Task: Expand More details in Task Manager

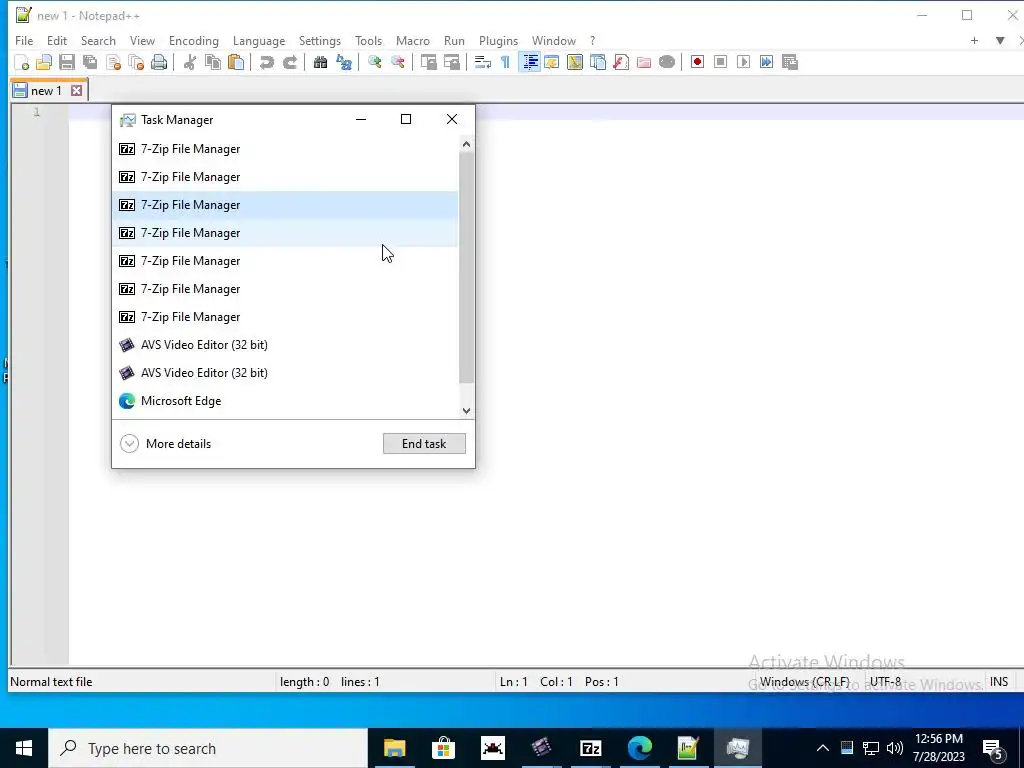Action: tap(166, 443)
